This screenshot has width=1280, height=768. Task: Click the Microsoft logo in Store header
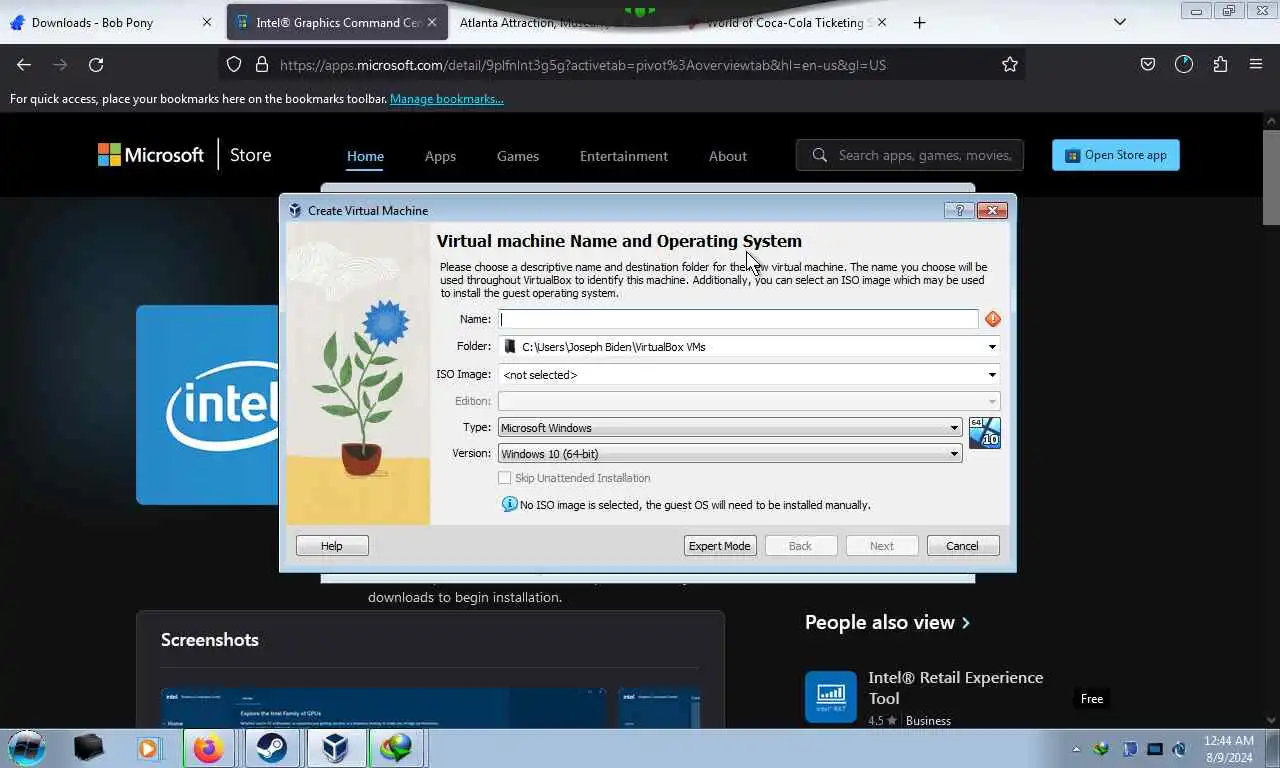(x=151, y=155)
